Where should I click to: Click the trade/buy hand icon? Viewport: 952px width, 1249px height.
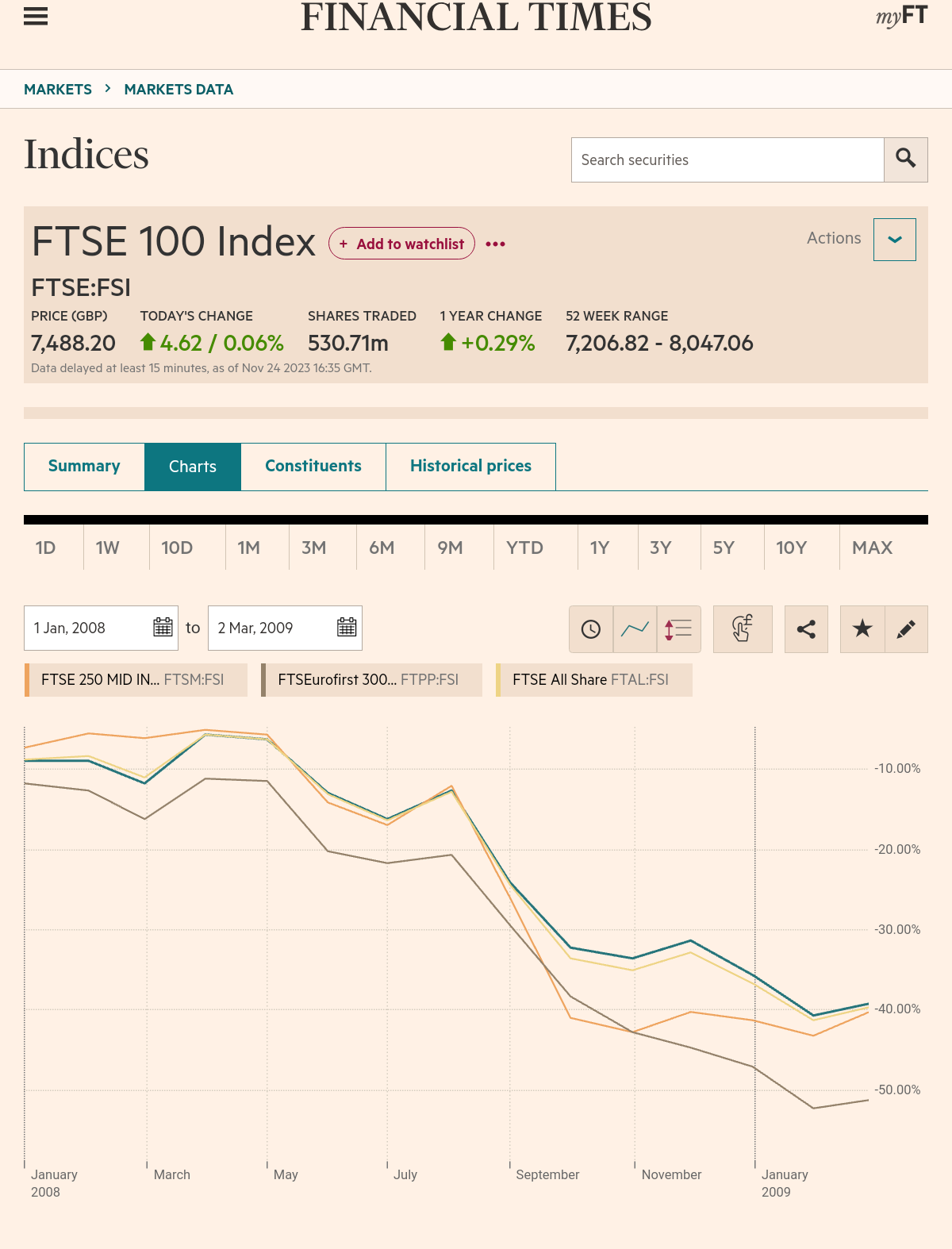point(743,629)
